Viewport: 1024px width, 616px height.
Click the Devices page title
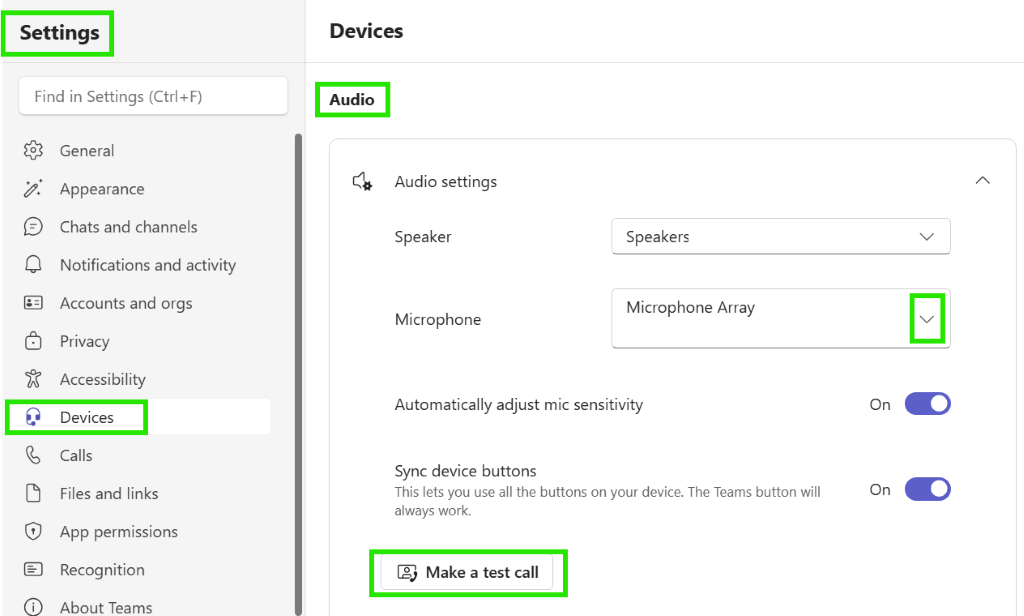(366, 31)
